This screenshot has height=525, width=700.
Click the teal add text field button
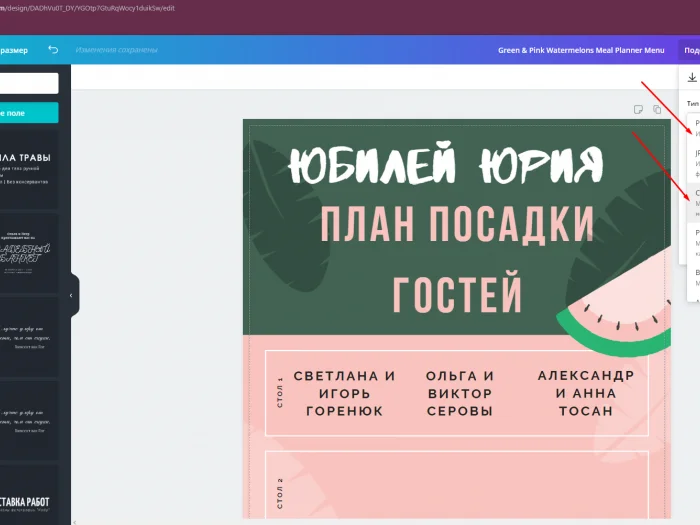click(x=28, y=113)
